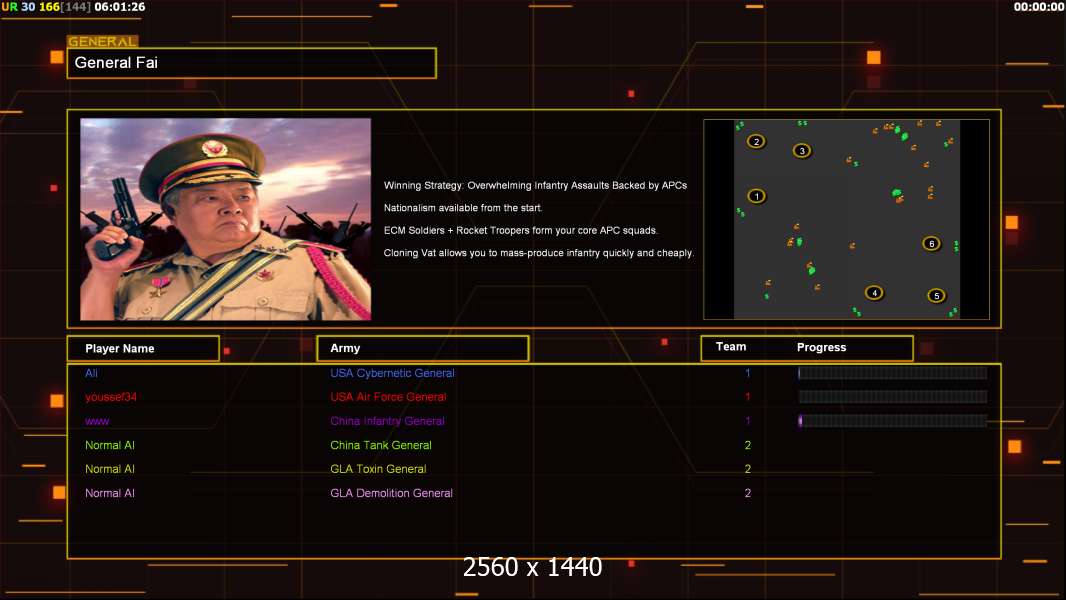
Task: Select start position marker 3 on minimap
Action: pyautogui.click(x=802, y=151)
